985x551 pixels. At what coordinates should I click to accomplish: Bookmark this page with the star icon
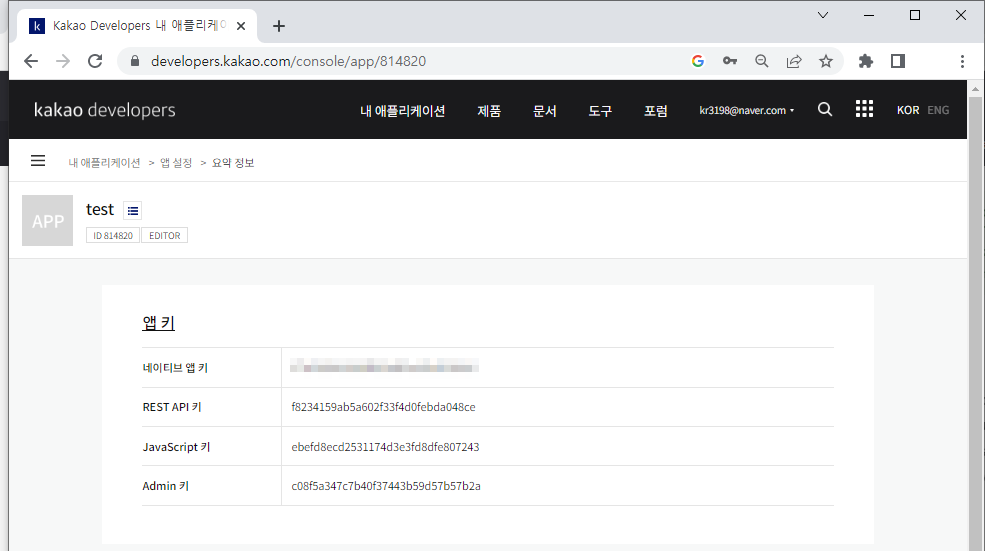coord(826,61)
